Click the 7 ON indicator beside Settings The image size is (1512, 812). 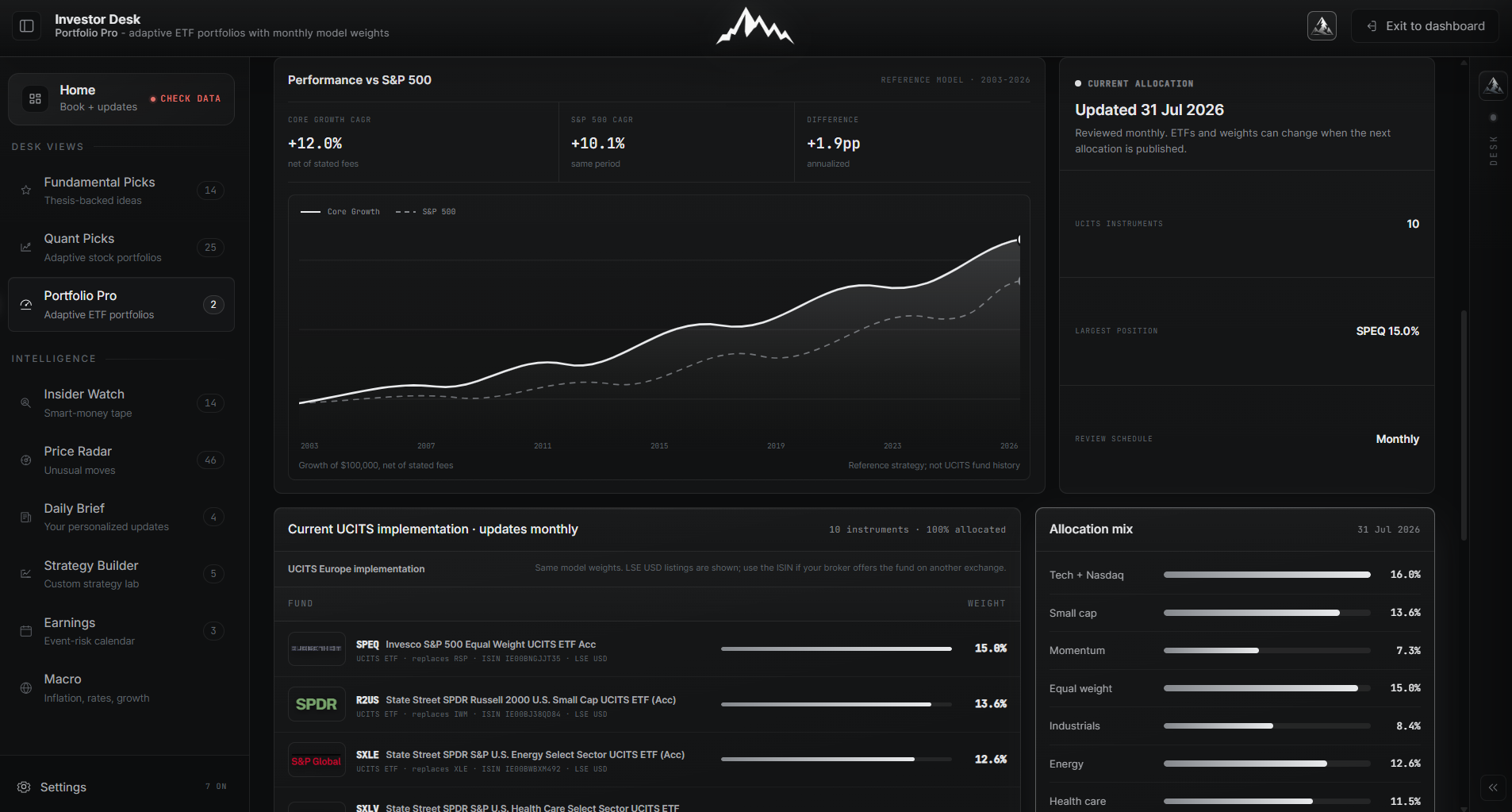(216, 787)
